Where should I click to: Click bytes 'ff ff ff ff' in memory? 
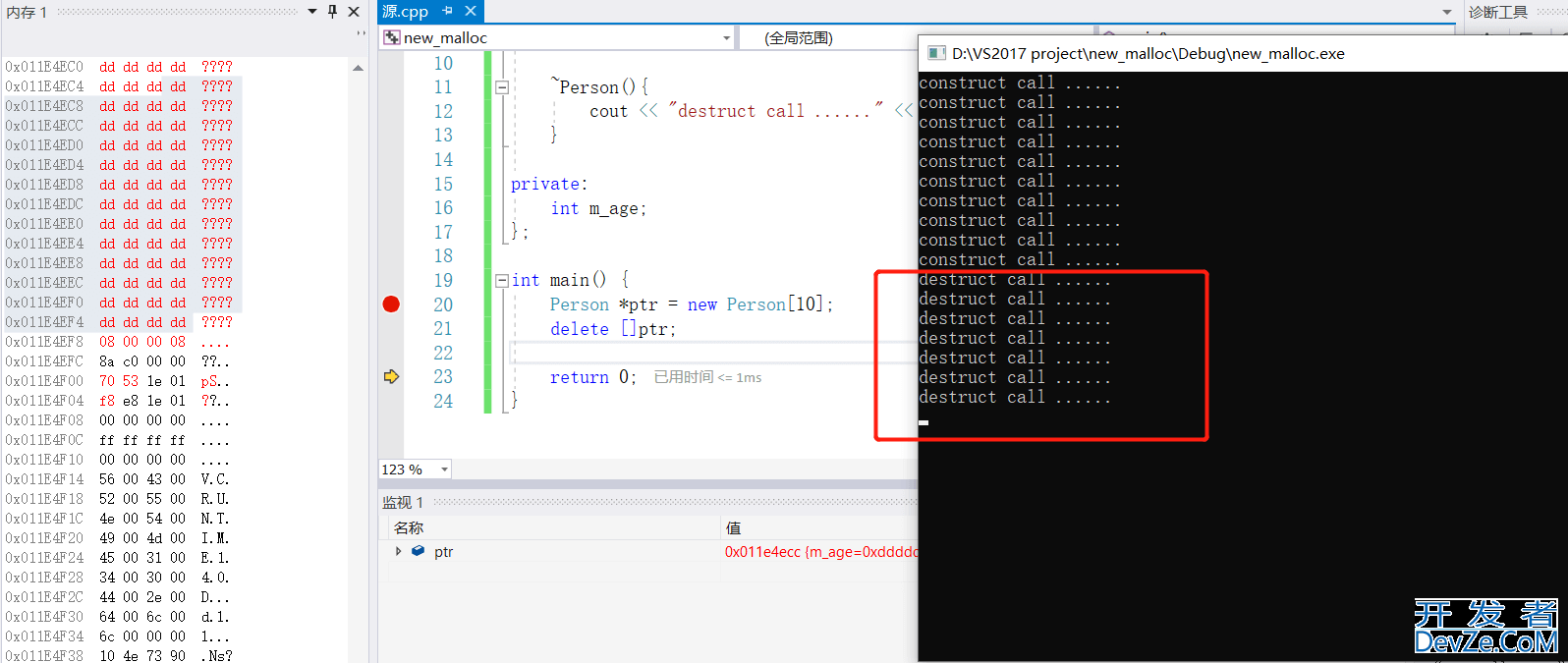pos(142,440)
